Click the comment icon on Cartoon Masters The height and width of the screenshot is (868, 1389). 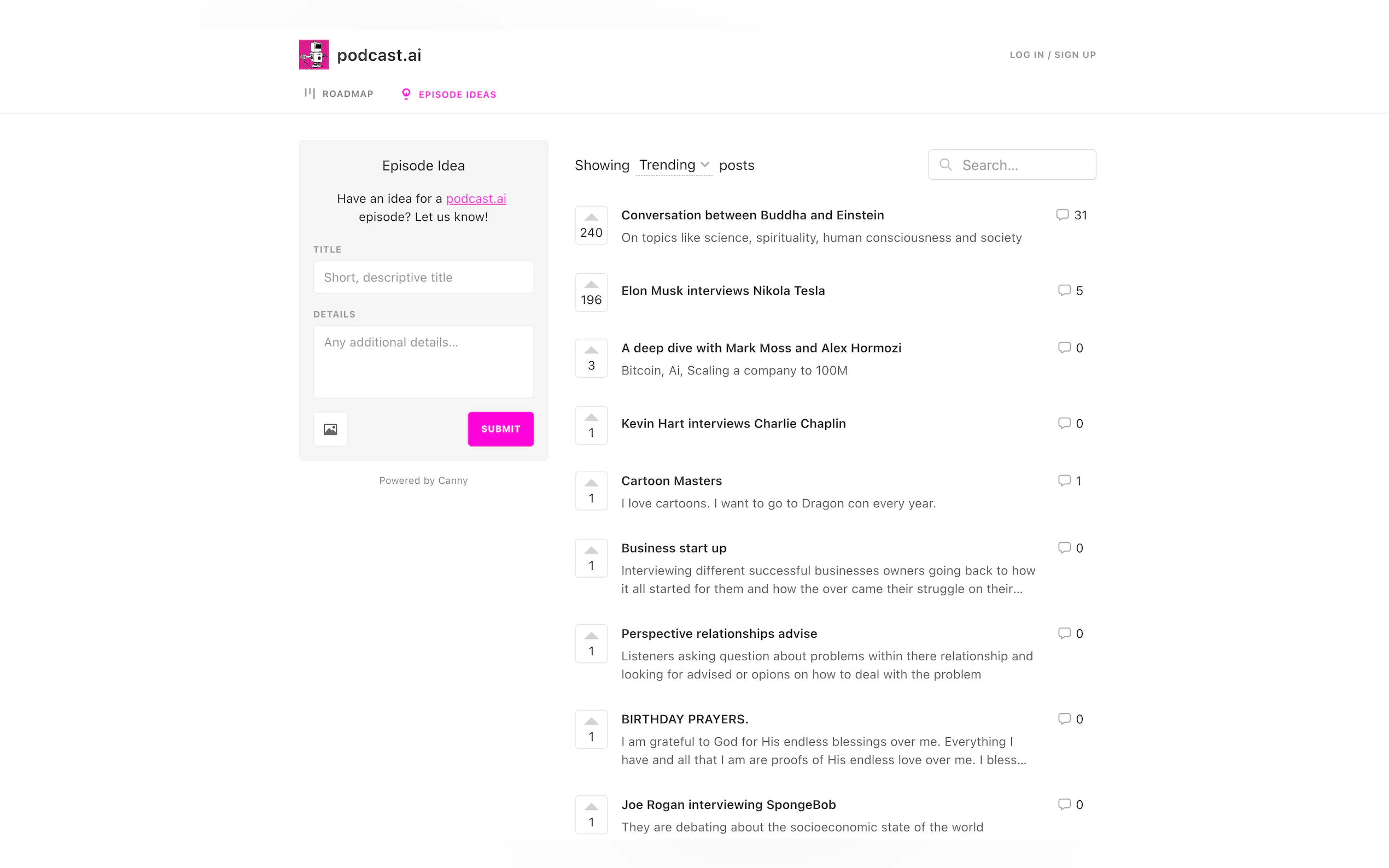1065,480
